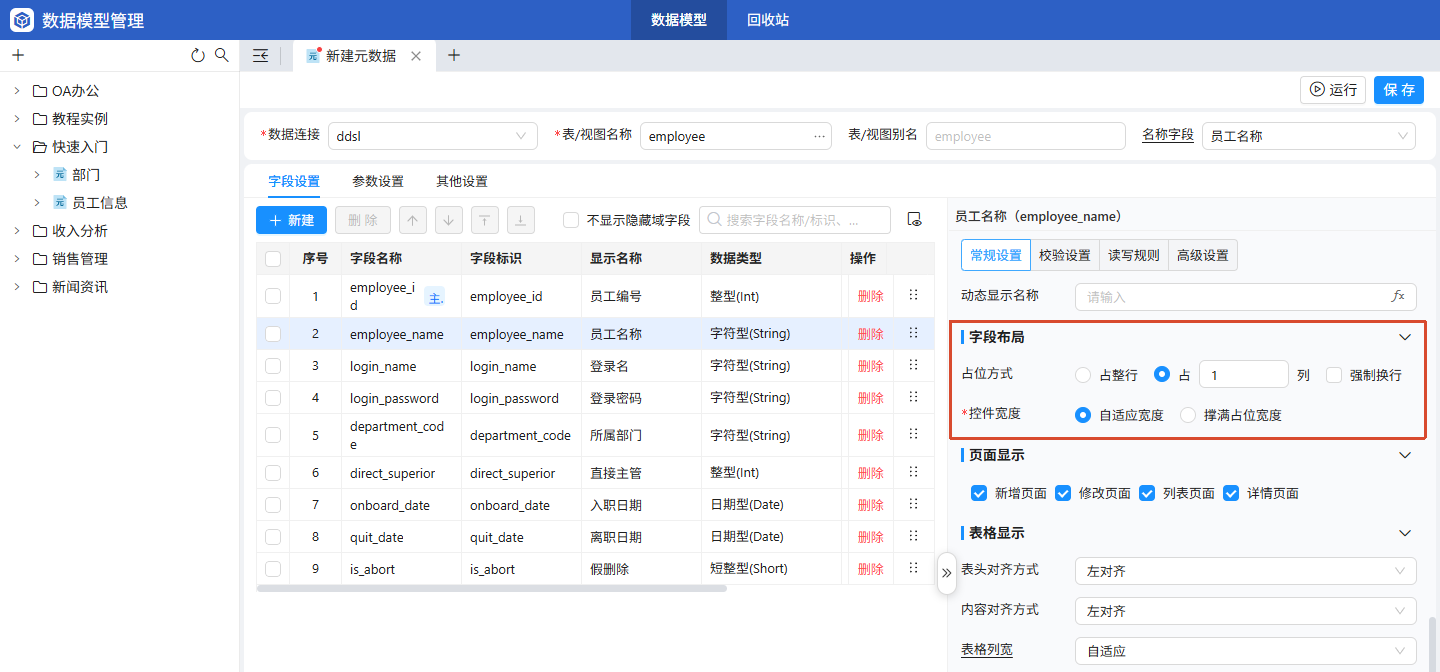The width and height of the screenshot is (1440, 672).
Task: Add a new tab with plus icon
Action: pos(454,55)
